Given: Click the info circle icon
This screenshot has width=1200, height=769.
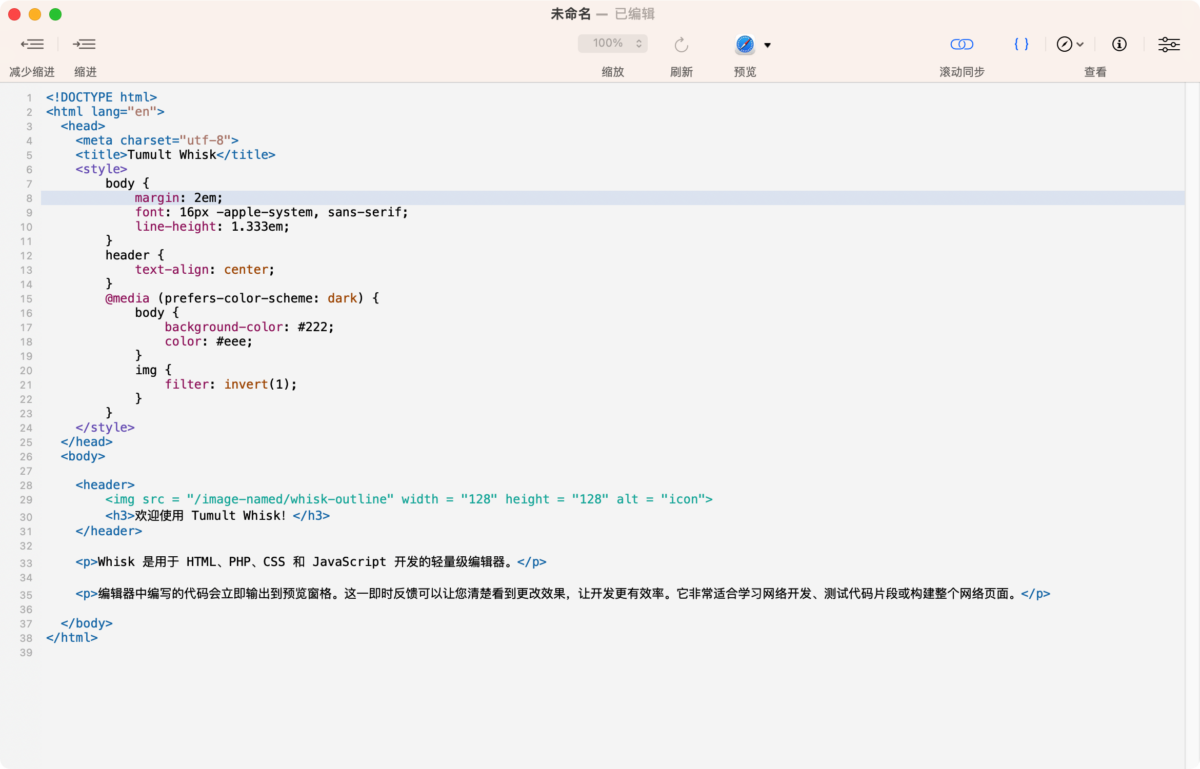Looking at the screenshot, I should click(x=1120, y=44).
